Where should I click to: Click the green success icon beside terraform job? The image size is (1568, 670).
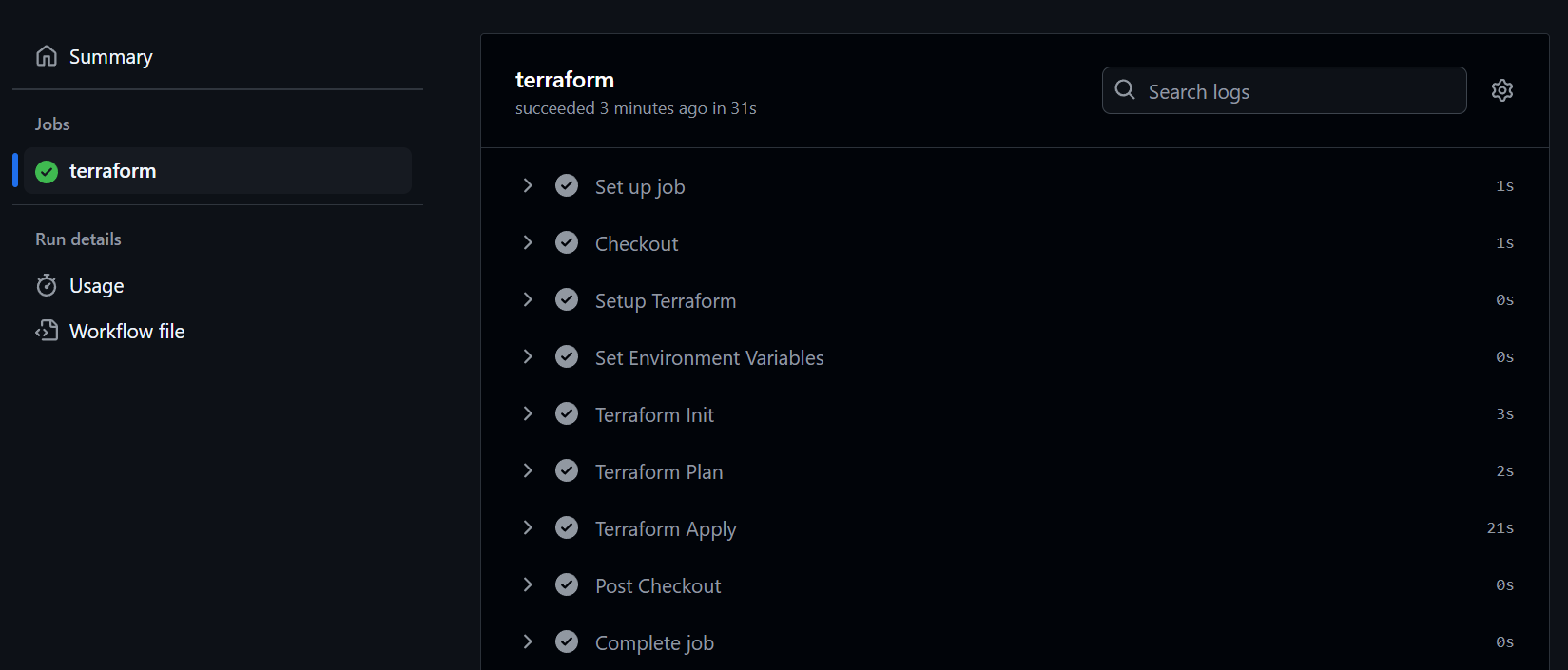[47, 171]
